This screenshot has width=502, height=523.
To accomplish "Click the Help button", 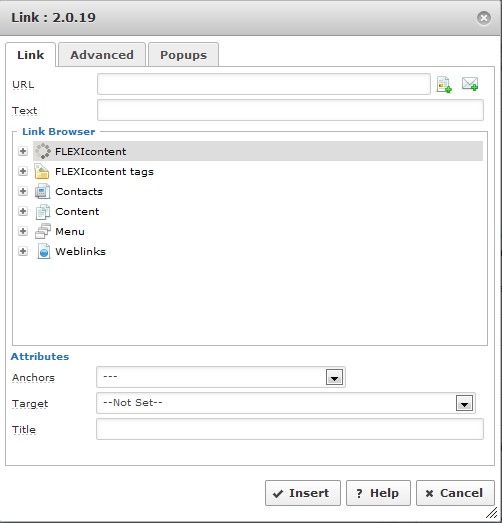I will 378,493.
